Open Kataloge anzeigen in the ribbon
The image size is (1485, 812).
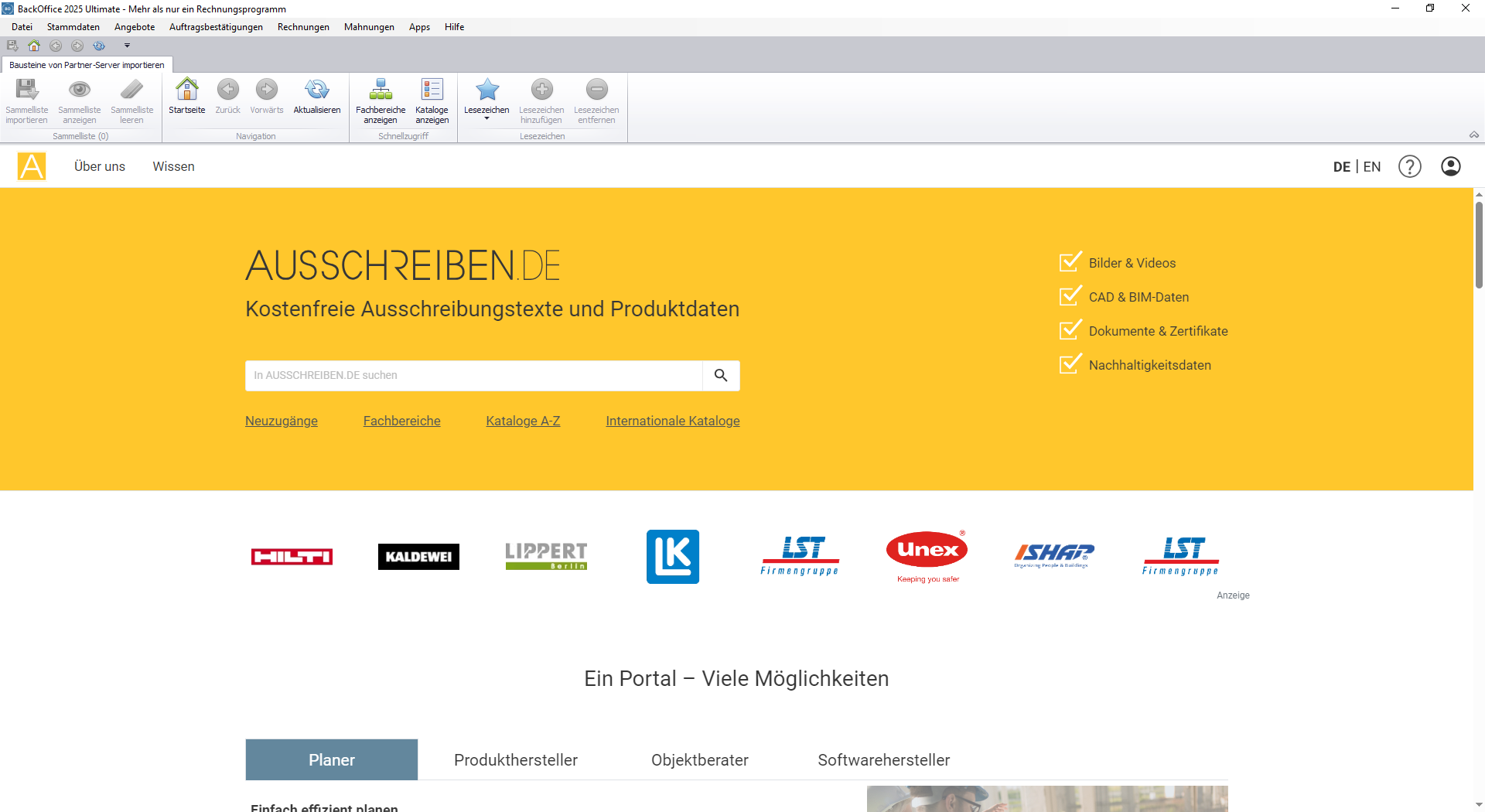432,101
